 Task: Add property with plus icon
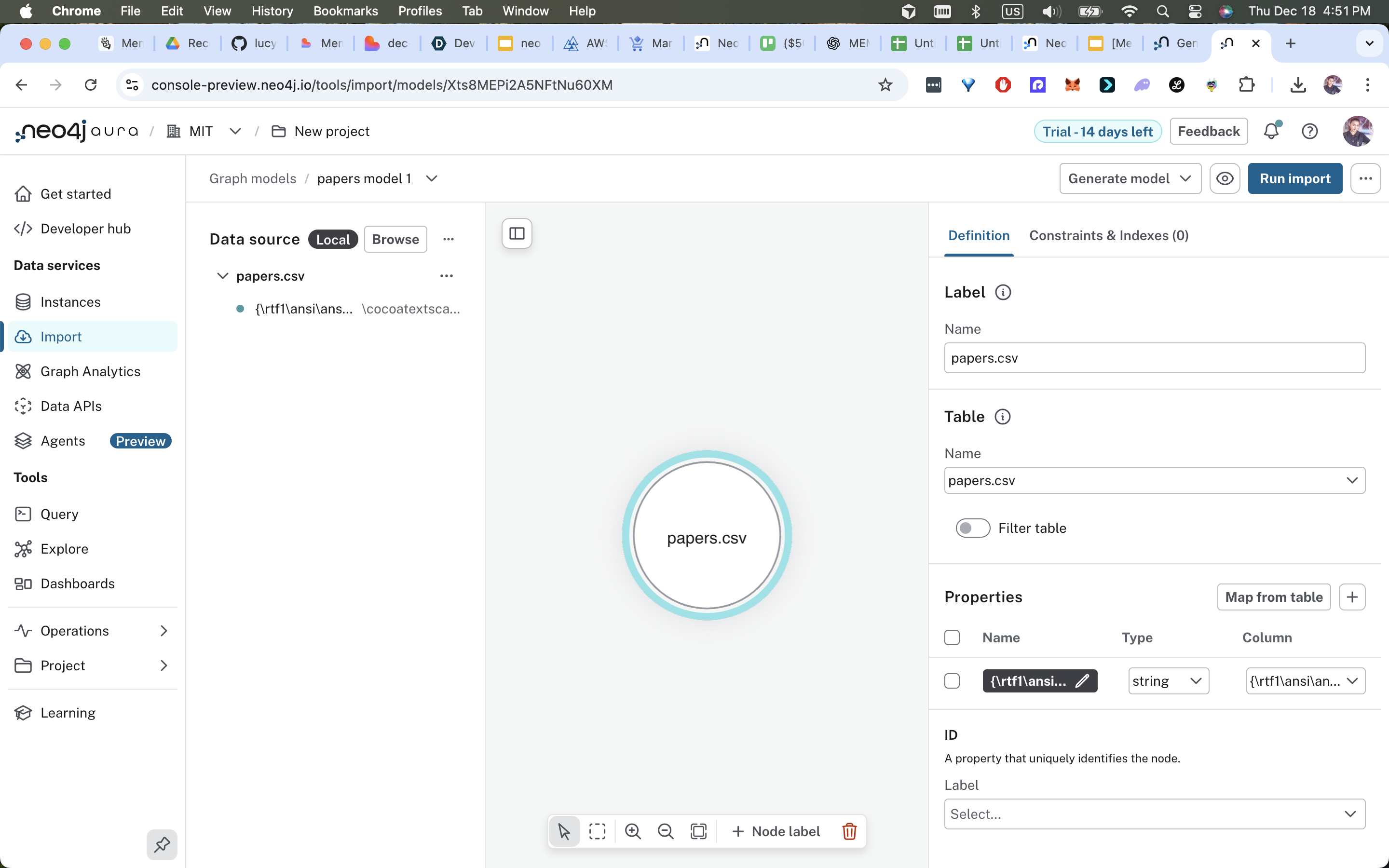click(x=1352, y=597)
